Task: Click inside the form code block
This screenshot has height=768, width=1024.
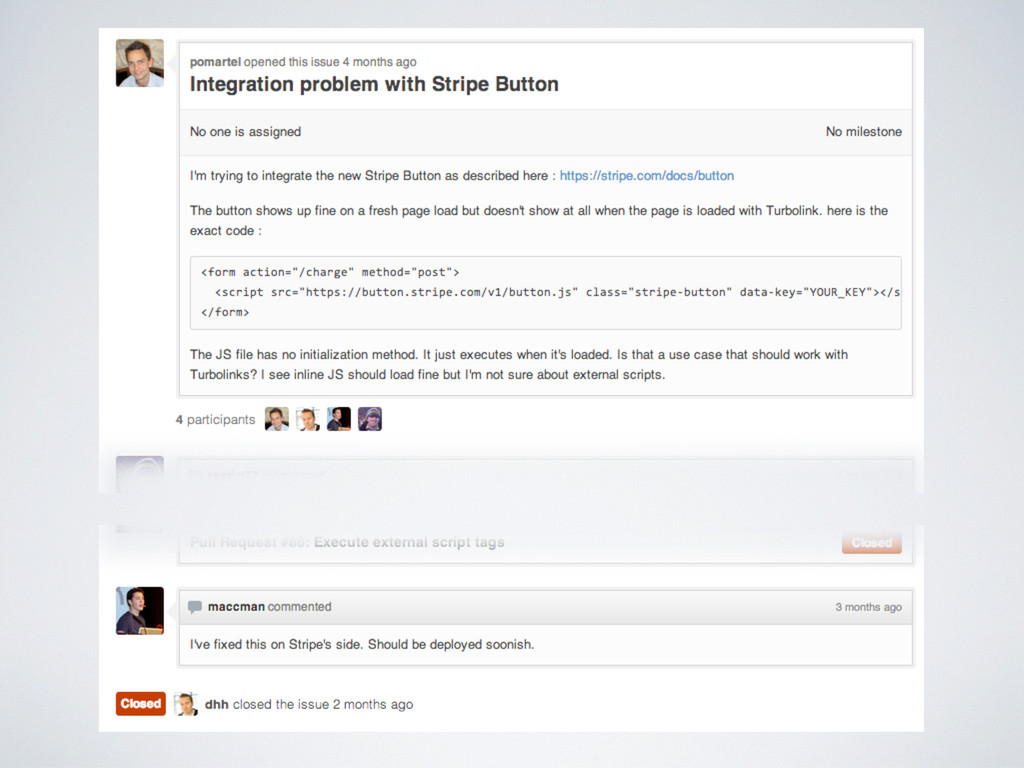Action: (x=546, y=293)
